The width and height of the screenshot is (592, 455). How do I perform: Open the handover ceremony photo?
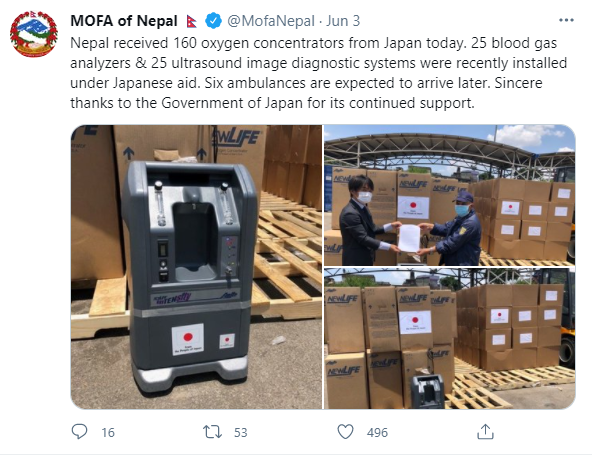450,195
